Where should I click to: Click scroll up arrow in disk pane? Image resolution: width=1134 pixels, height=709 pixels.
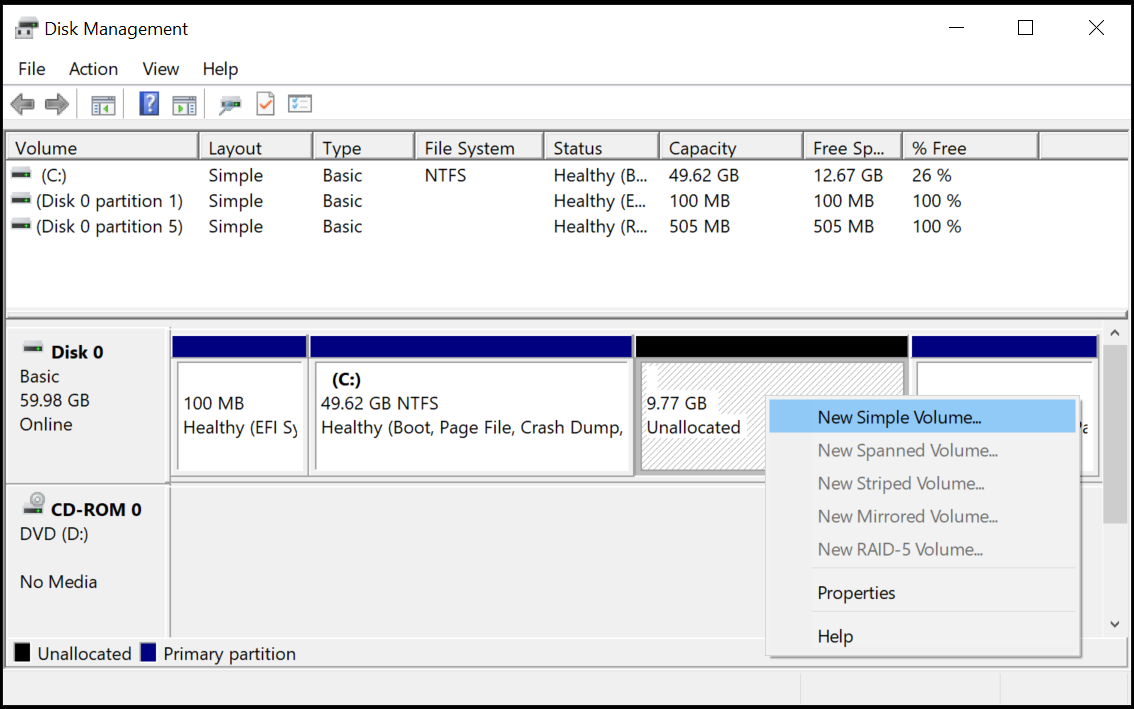[x=1114, y=333]
